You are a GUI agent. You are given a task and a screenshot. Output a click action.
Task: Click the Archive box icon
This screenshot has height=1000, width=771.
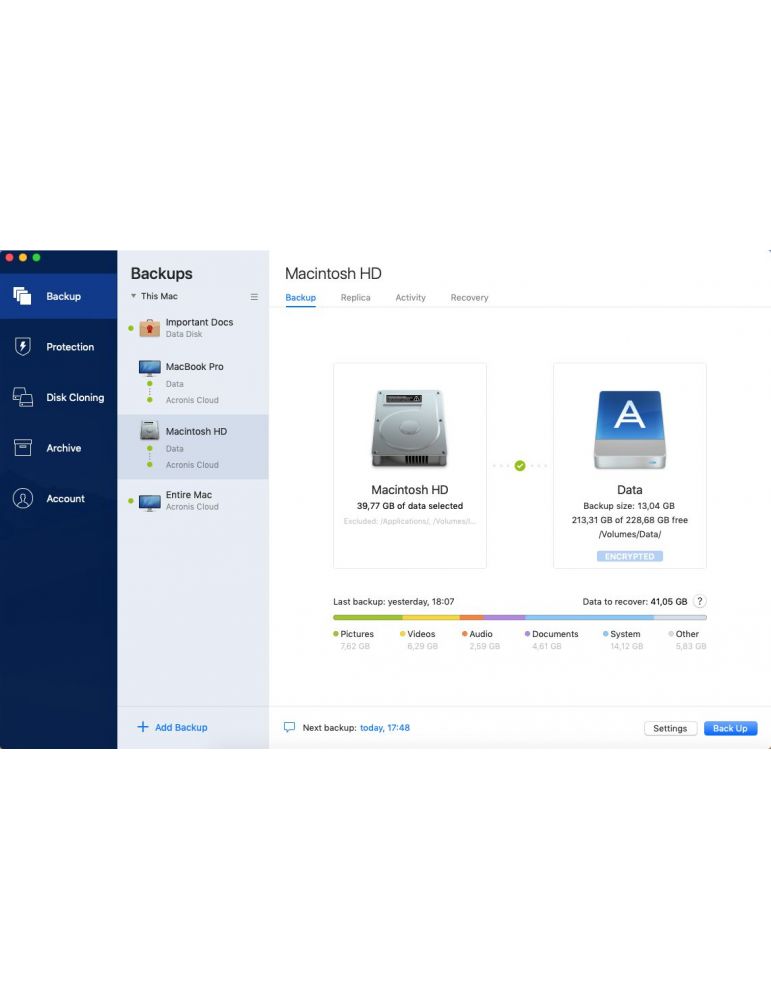tap(22, 448)
